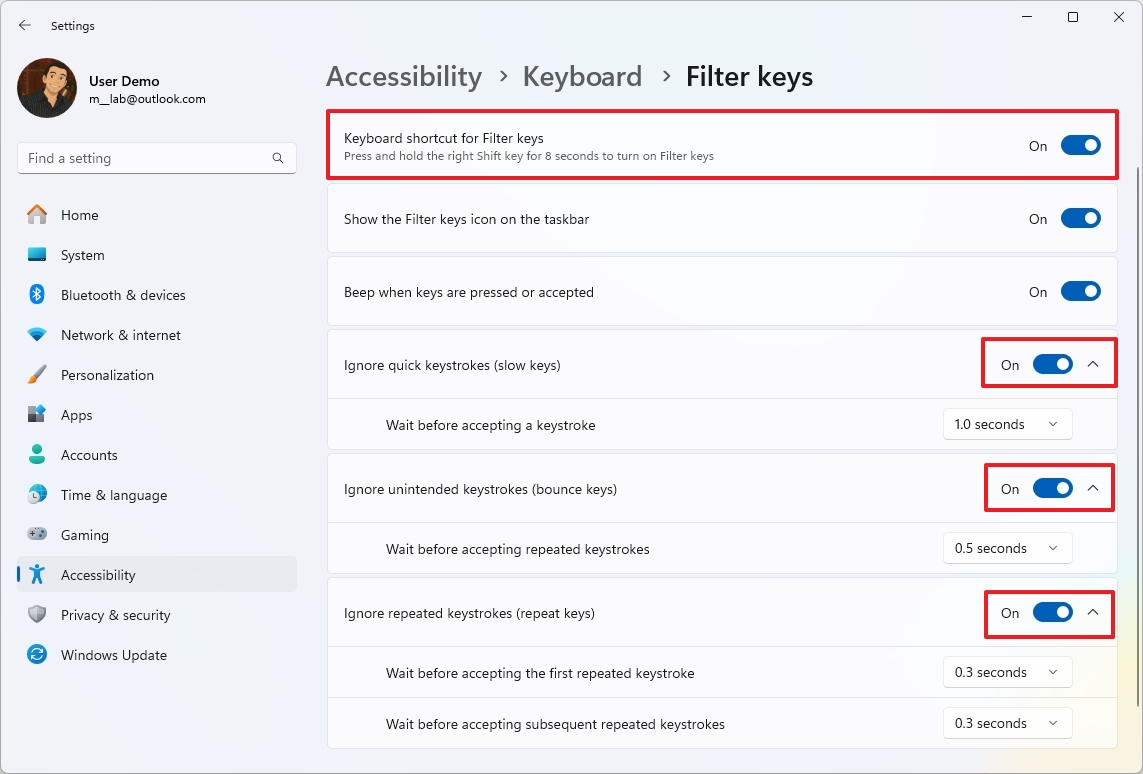Open Accounts from the navigation menu

click(89, 455)
